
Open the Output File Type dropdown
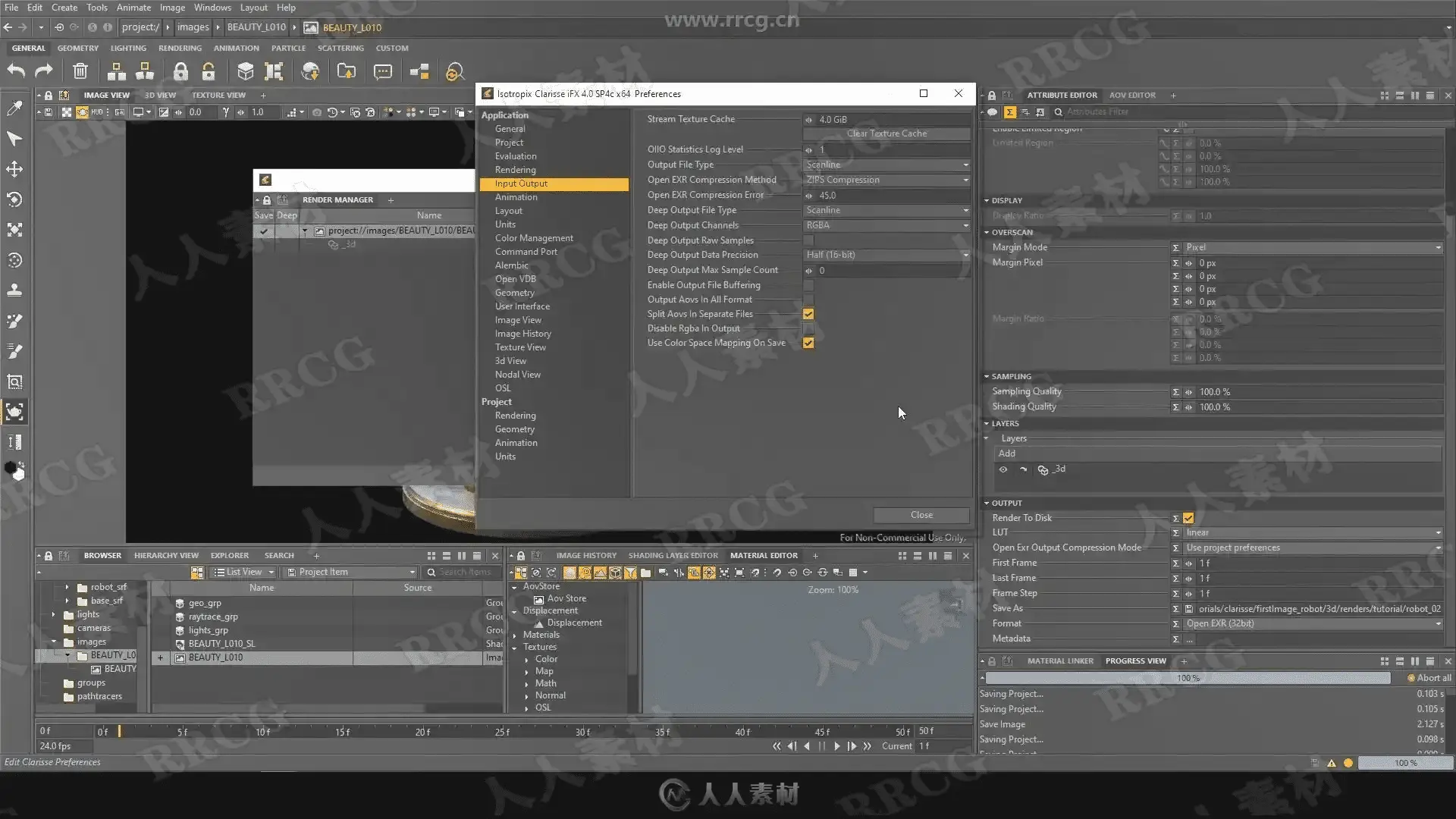[886, 165]
